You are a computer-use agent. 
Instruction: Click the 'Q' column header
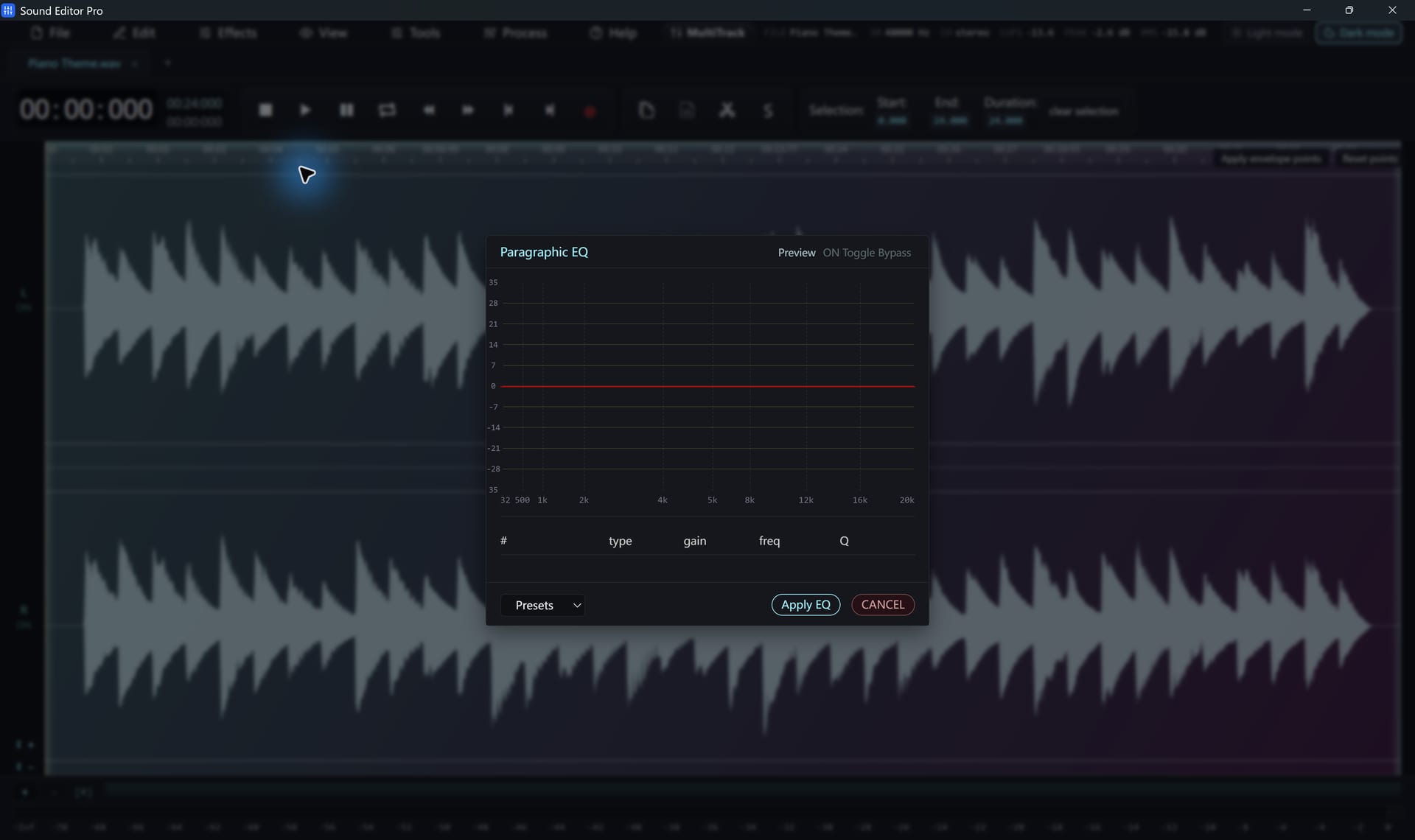coord(844,541)
